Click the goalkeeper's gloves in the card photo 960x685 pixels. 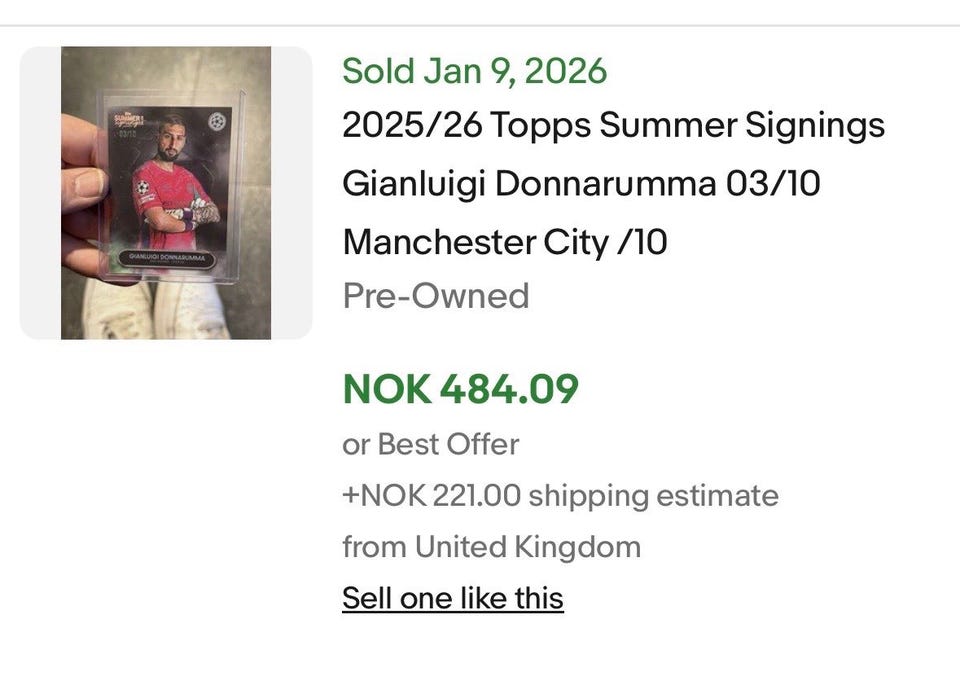click(x=203, y=213)
